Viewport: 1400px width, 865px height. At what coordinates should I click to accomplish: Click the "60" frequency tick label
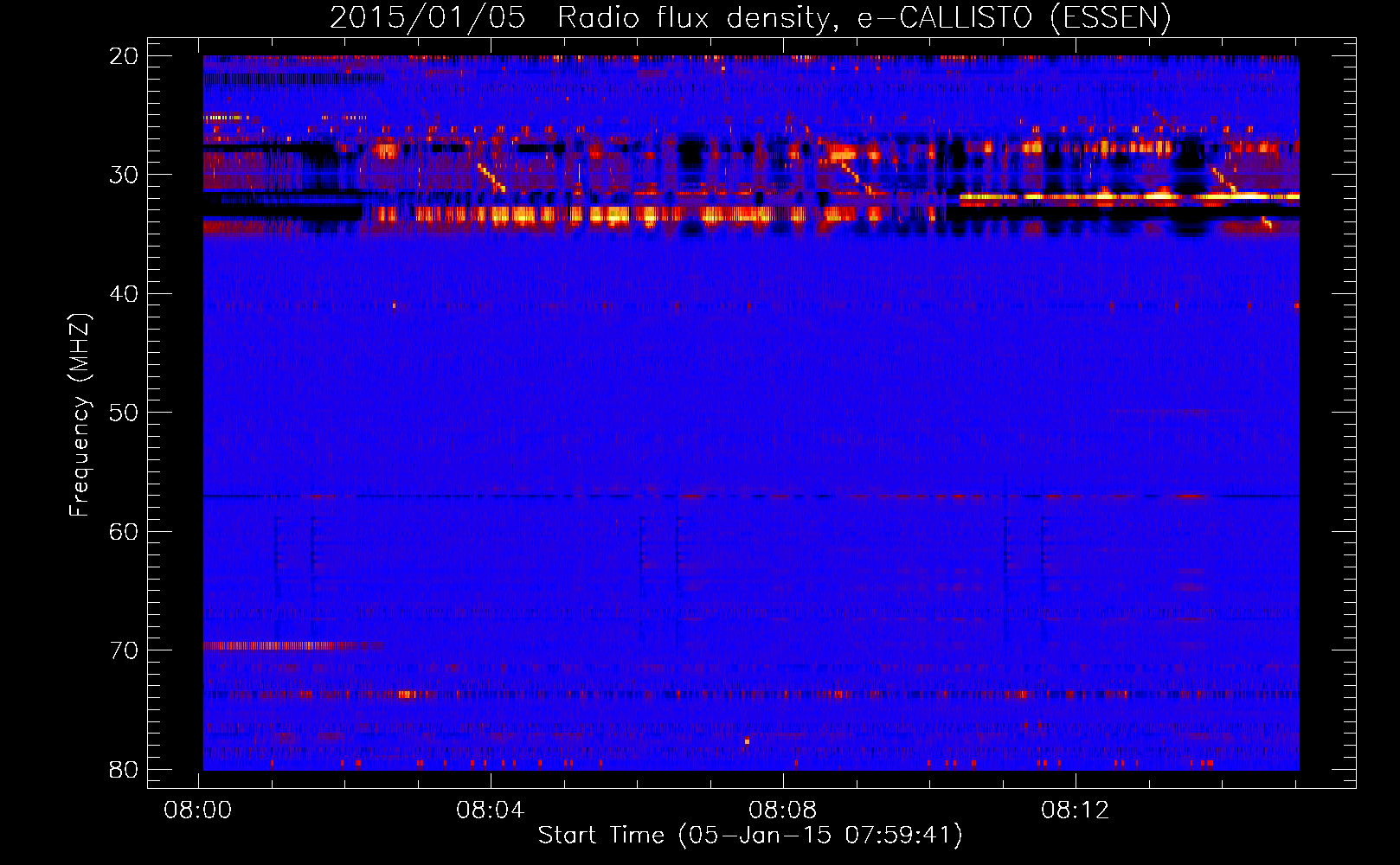tap(125, 532)
